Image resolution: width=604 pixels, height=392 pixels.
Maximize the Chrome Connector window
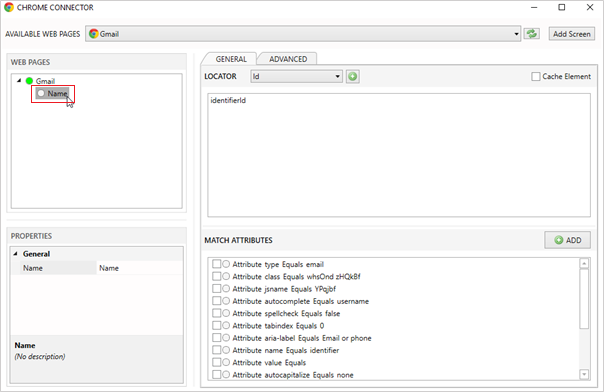pyautogui.click(x=562, y=7)
